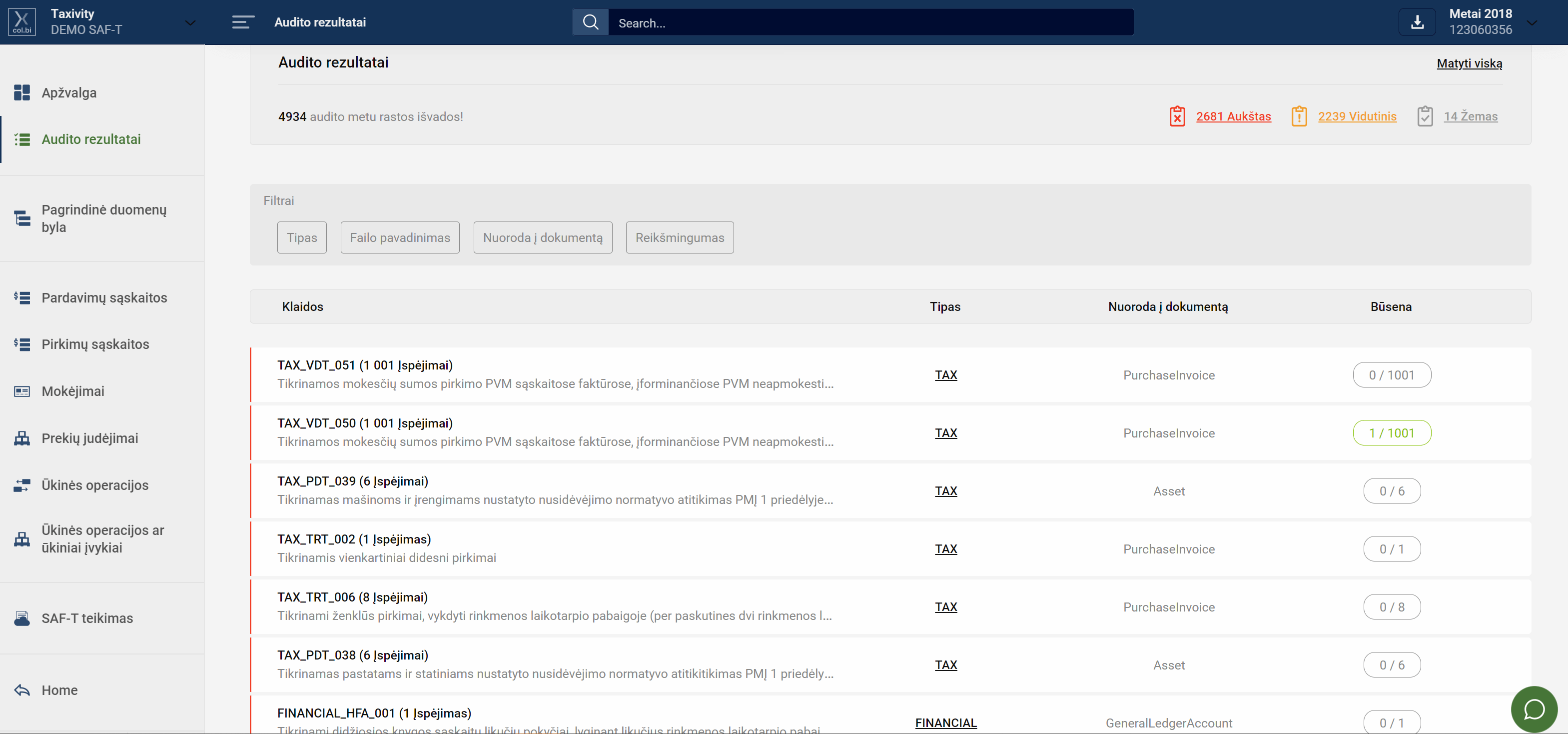Select SAF-T teikimas sidebar item
1568x734 pixels.
click(x=87, y=618)
